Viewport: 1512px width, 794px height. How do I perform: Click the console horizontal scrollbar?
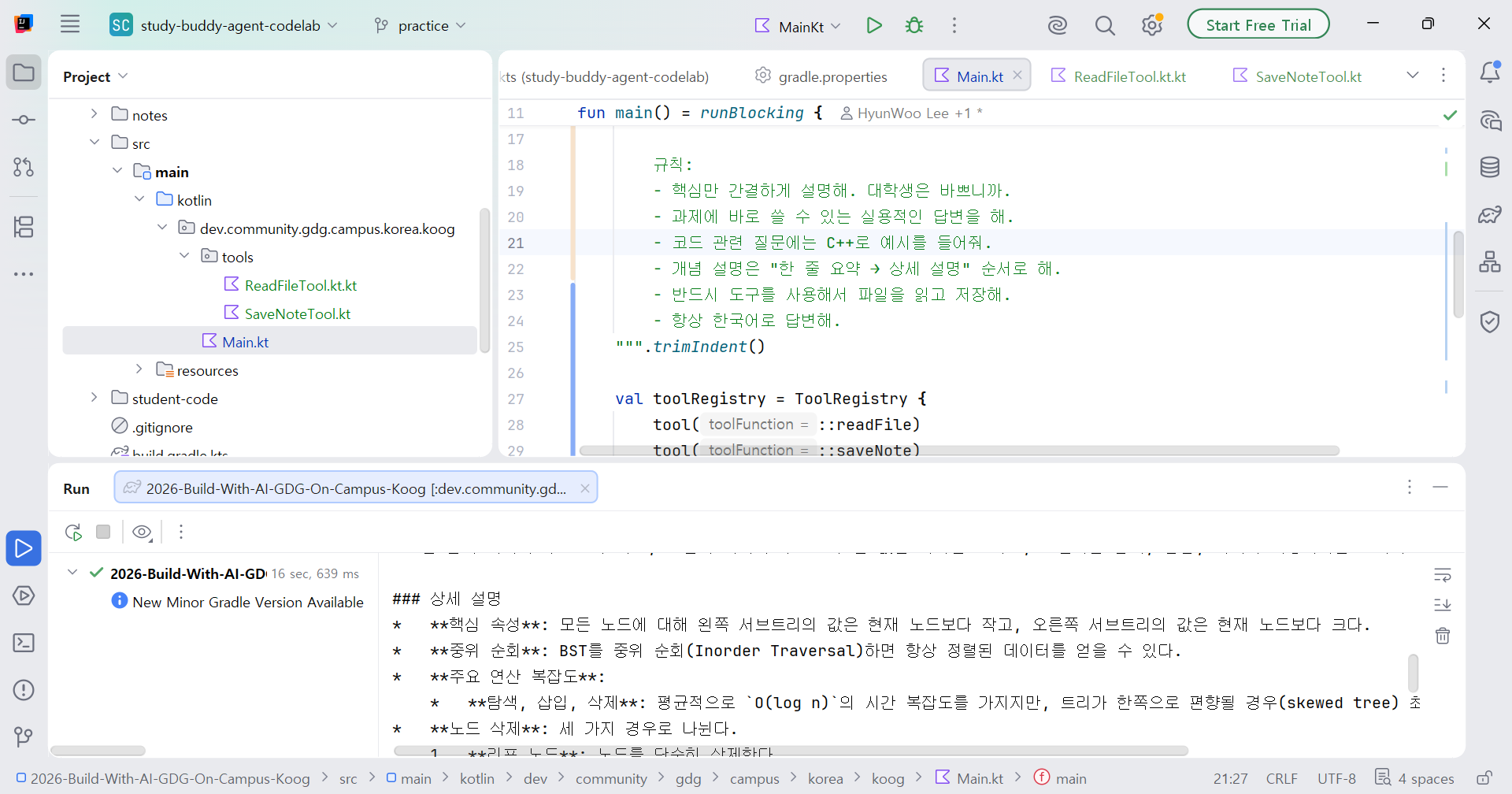coord(791,751)
